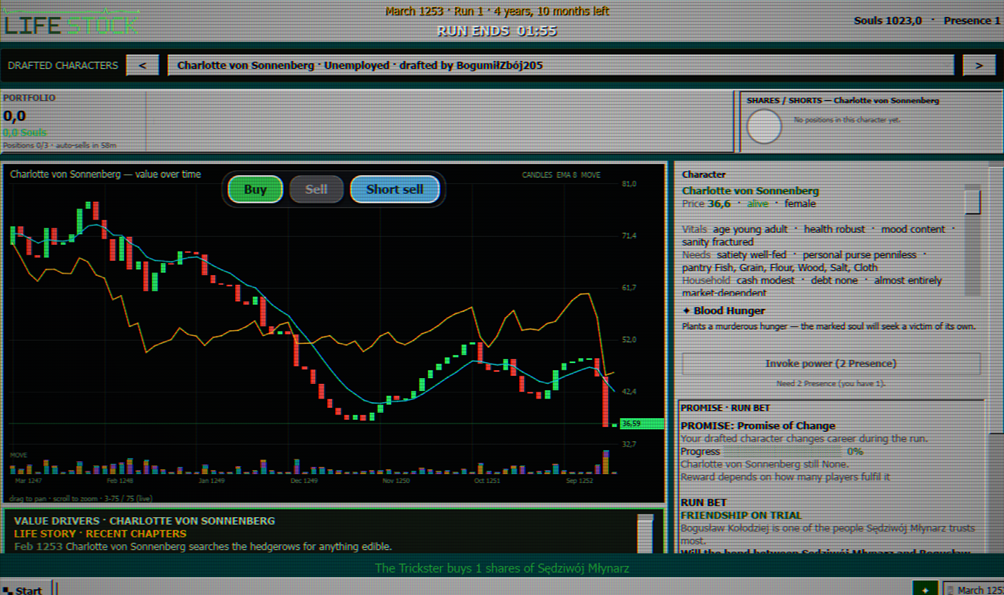Click the blue Short sell button

click(x=394, y=189)
